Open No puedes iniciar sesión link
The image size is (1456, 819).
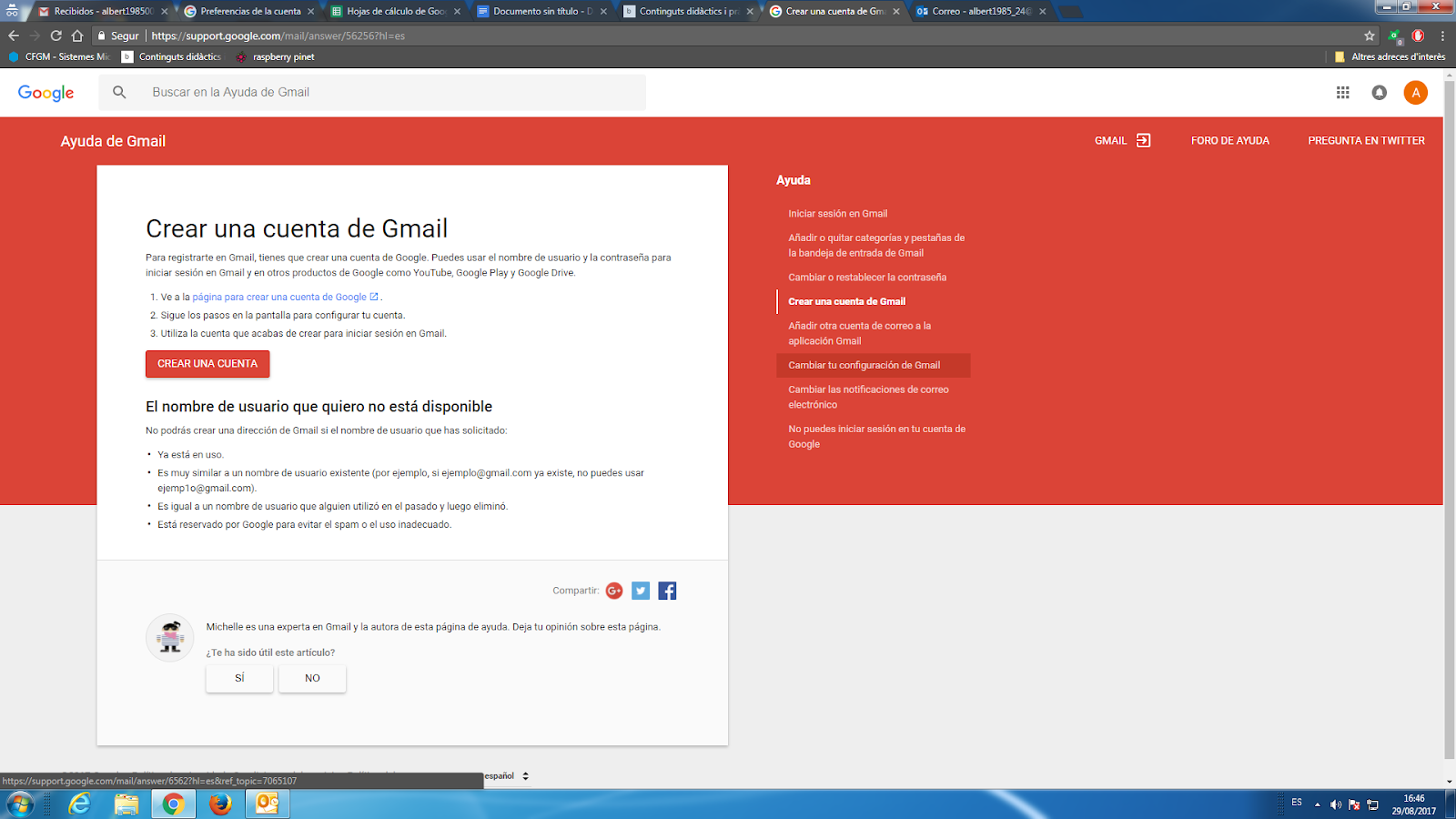(876, 437)
